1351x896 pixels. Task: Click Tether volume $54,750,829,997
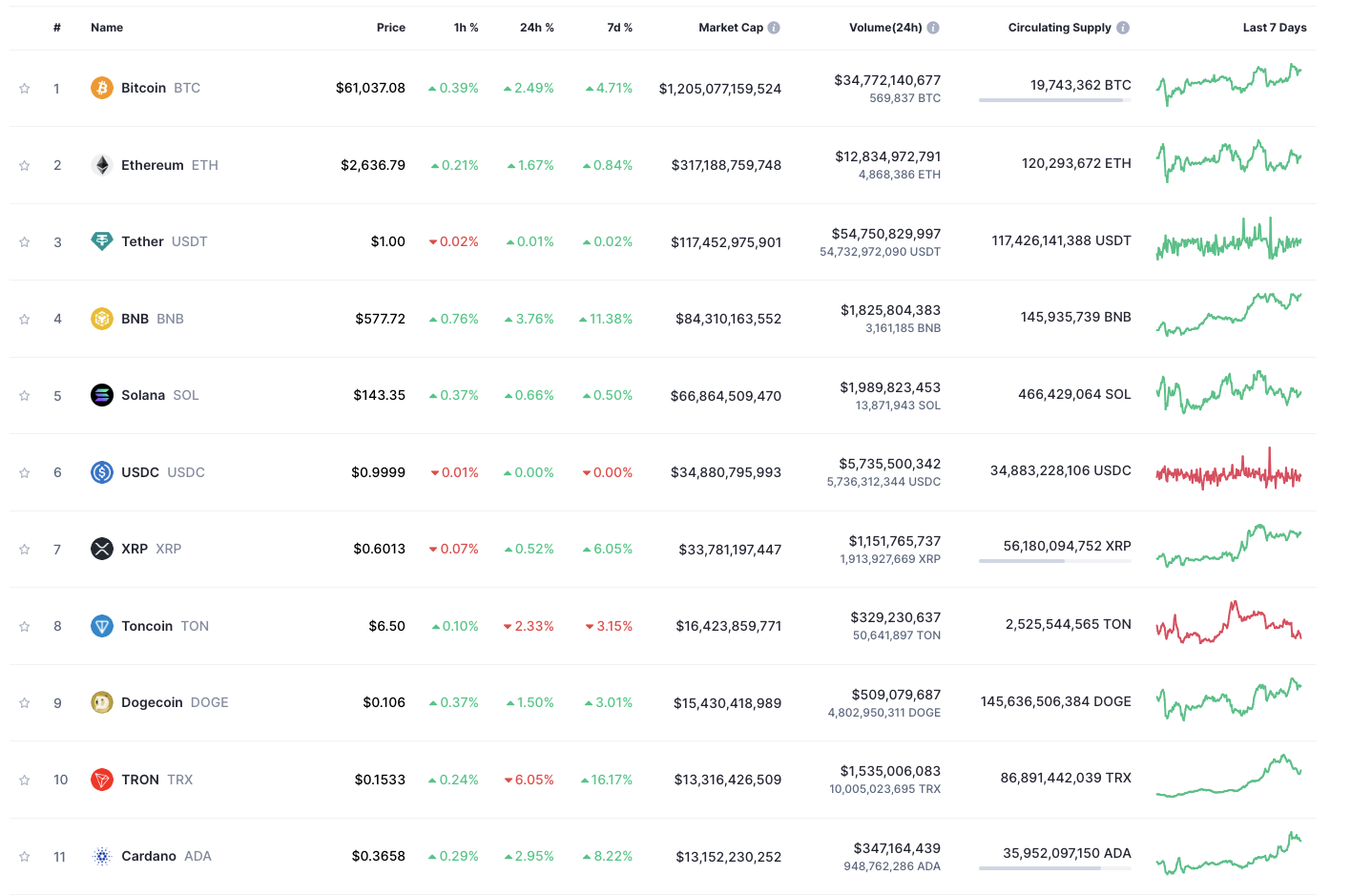coord(886,234)
